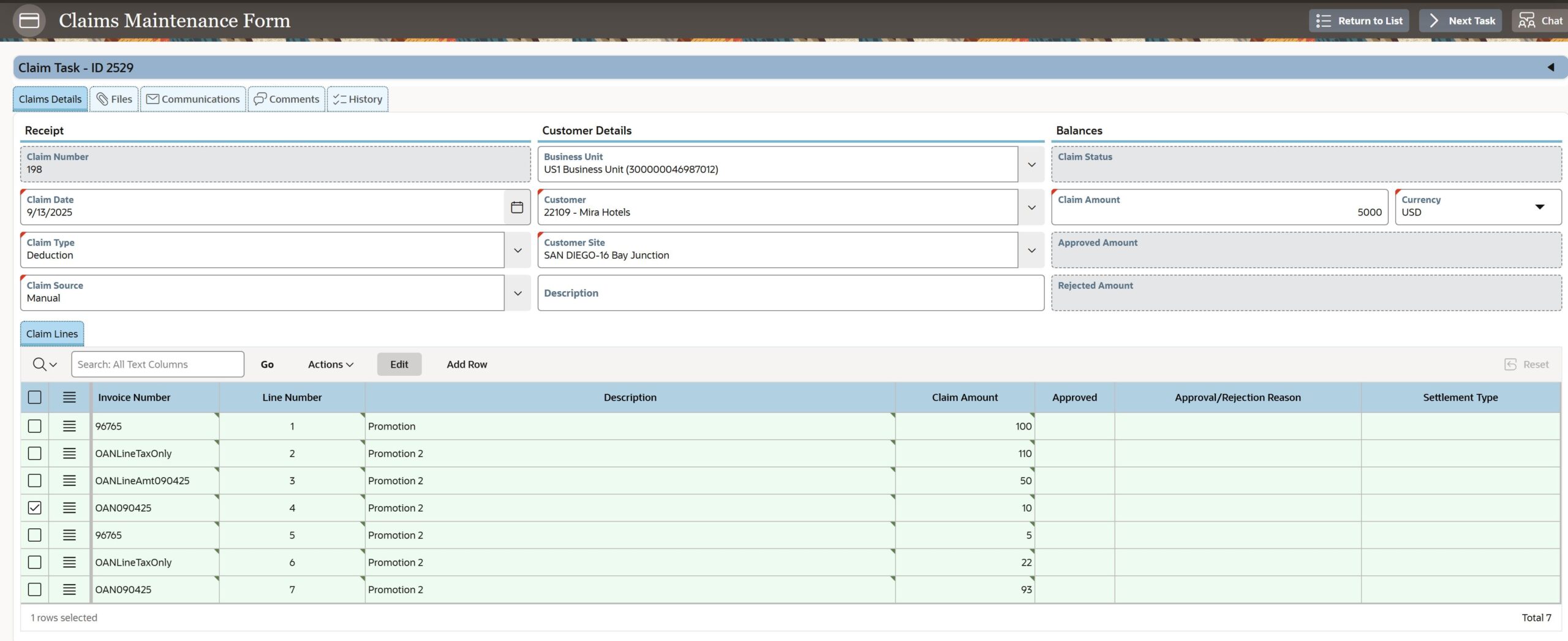Check the select-all checkbox in the table header
The height and width of the screenshot is (641, 1568).
[35, 397]
